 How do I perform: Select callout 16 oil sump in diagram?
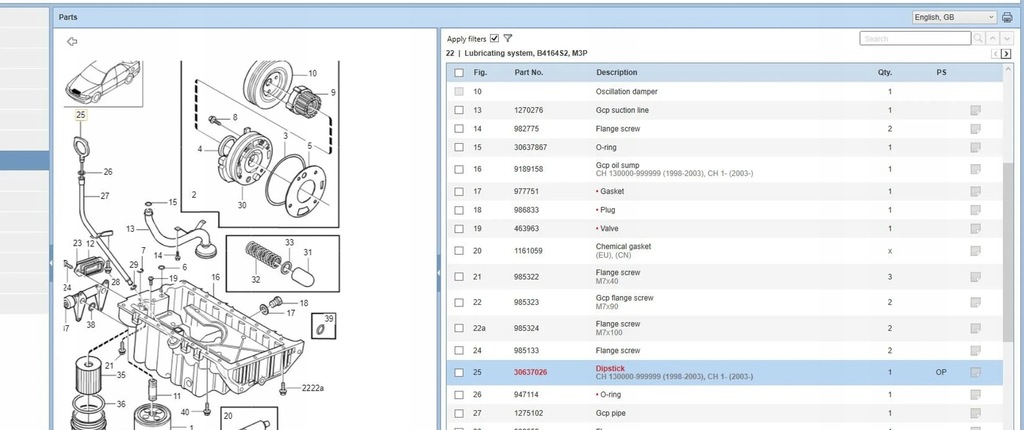(216, 278)
